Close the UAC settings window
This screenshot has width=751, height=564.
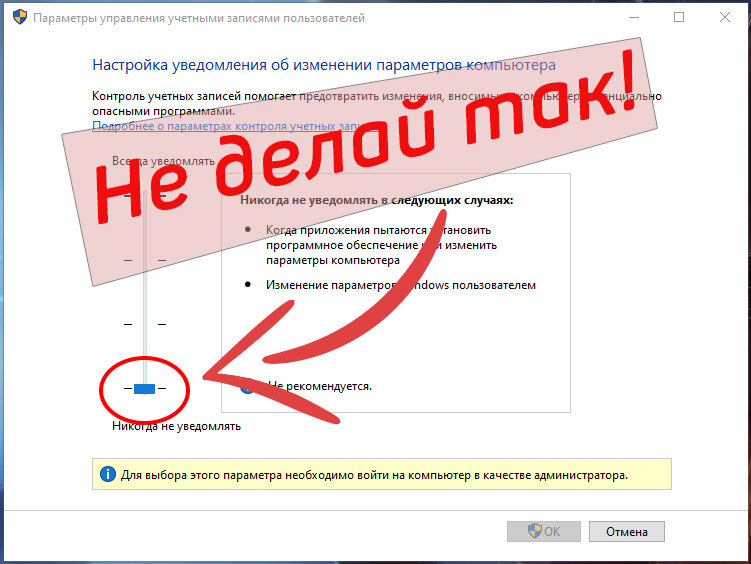pos(725,17)
